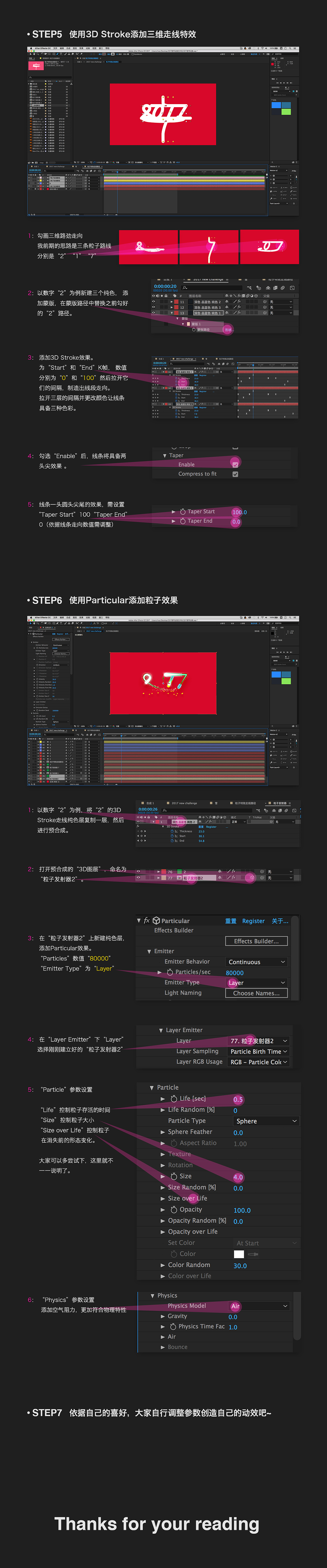The image size is (327, 1568).
Task: Hide layer 13 with its eye toggle
Action: coord(153,313)
